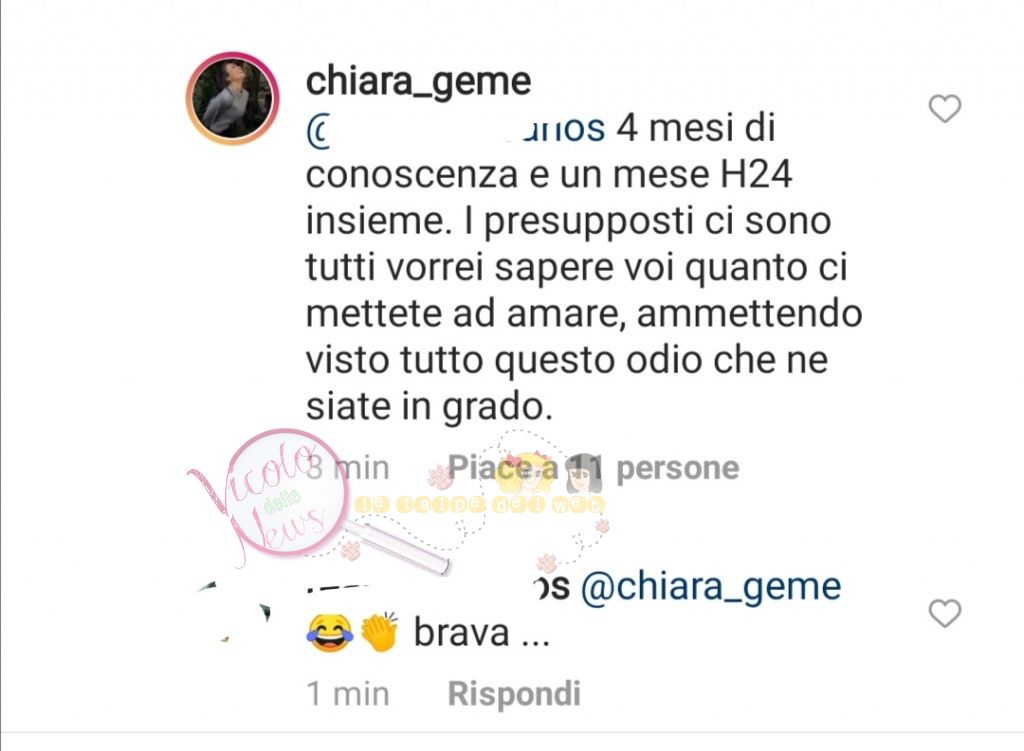Open the partly hidden mention ending in 'anos'

click(456, 129)
